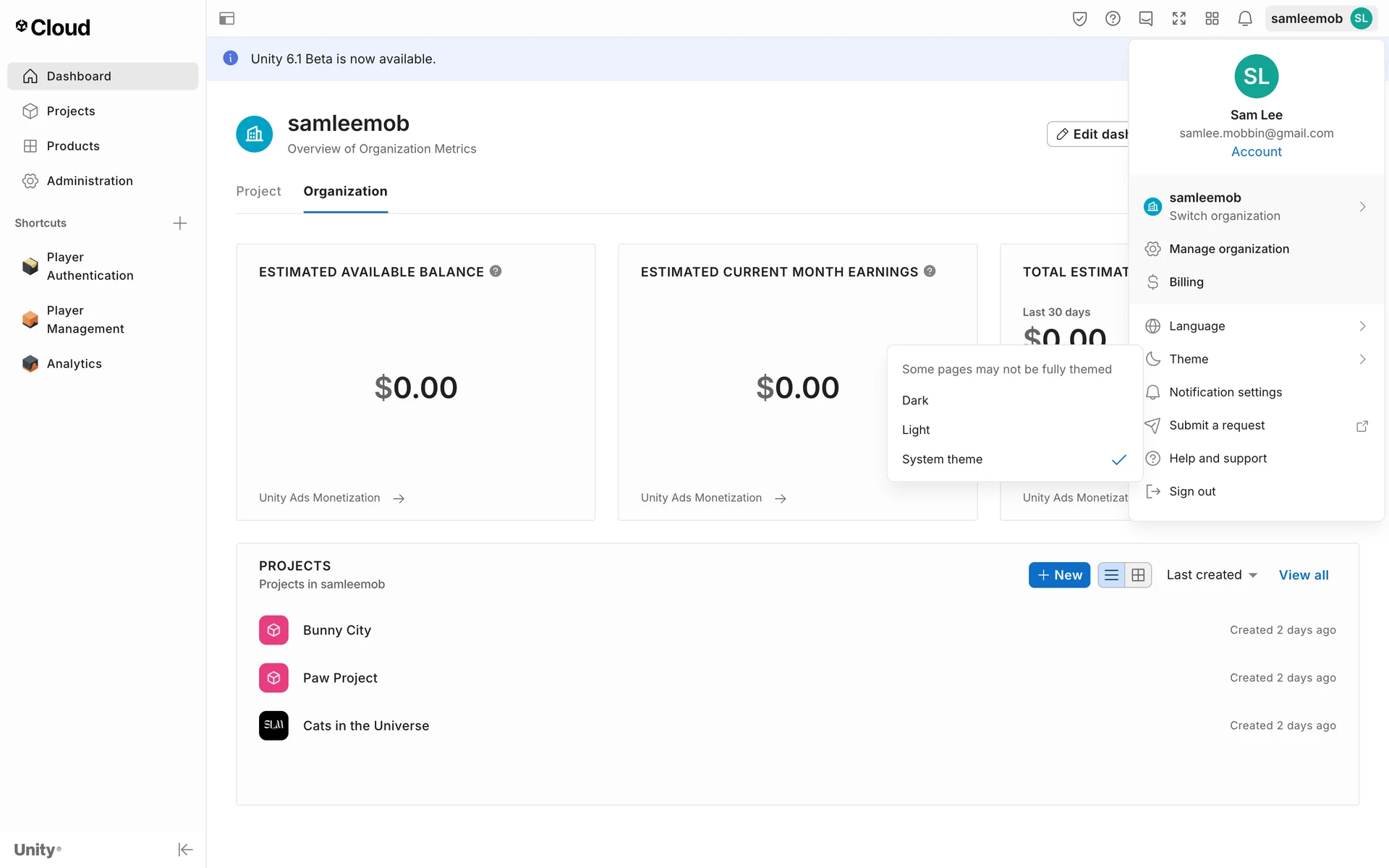Open the Last created sort dropdown
The image size is (1389, 868).
(1212, 575)
